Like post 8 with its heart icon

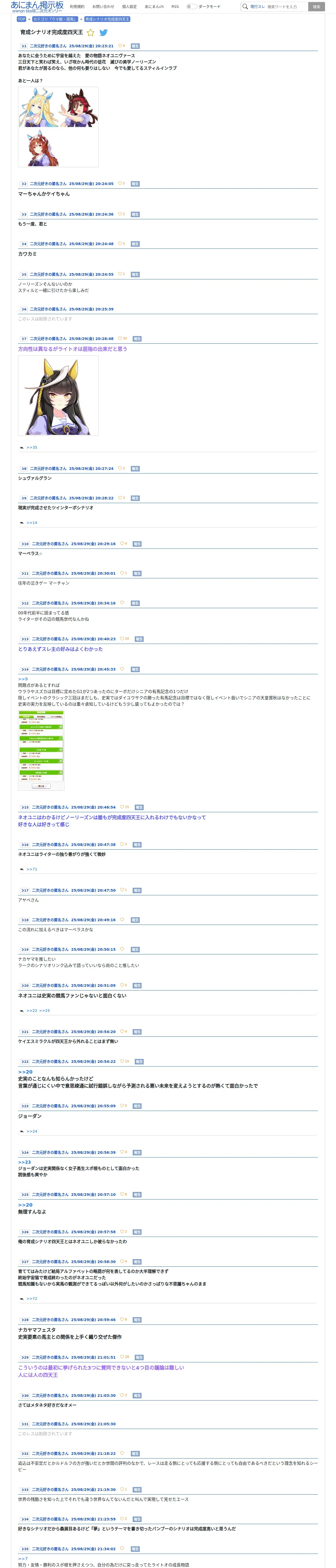point(120,468)
